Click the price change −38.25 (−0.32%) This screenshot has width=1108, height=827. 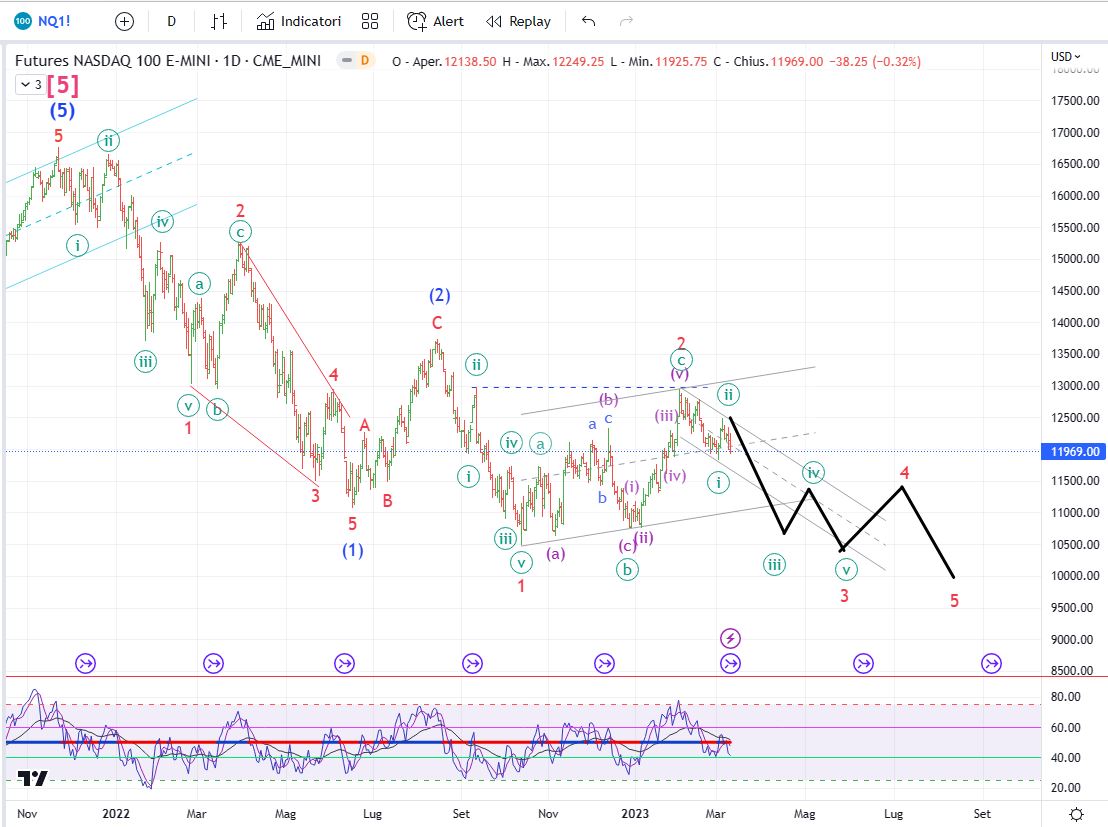pyautogui.click(x=874, y=61)
